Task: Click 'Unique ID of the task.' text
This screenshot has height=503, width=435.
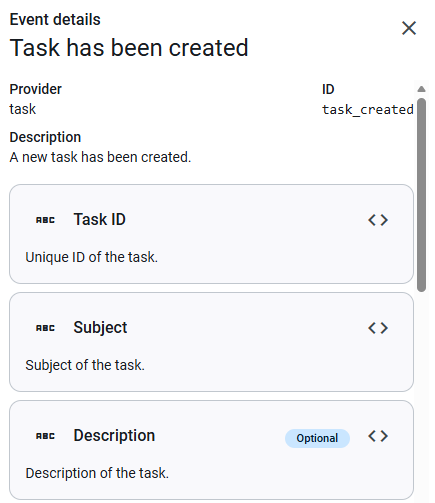Action: [x=92, y=257]
